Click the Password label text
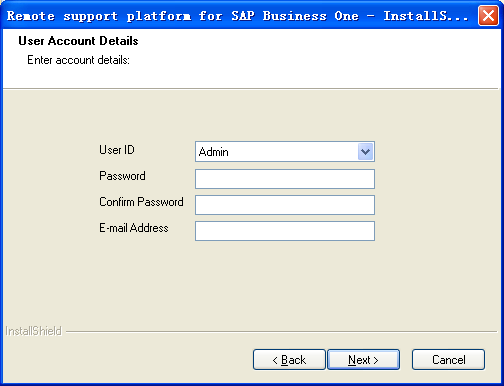Image resolution: width=504 pixels, height=386 pixels. click(122, 176)
